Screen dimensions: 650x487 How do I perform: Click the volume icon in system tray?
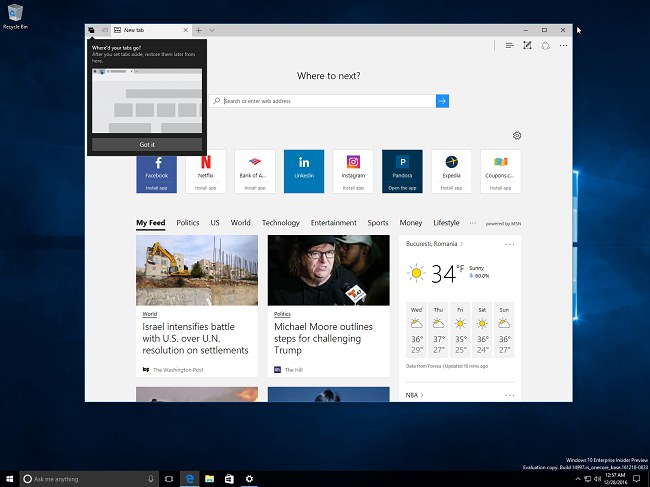[597, 479]
